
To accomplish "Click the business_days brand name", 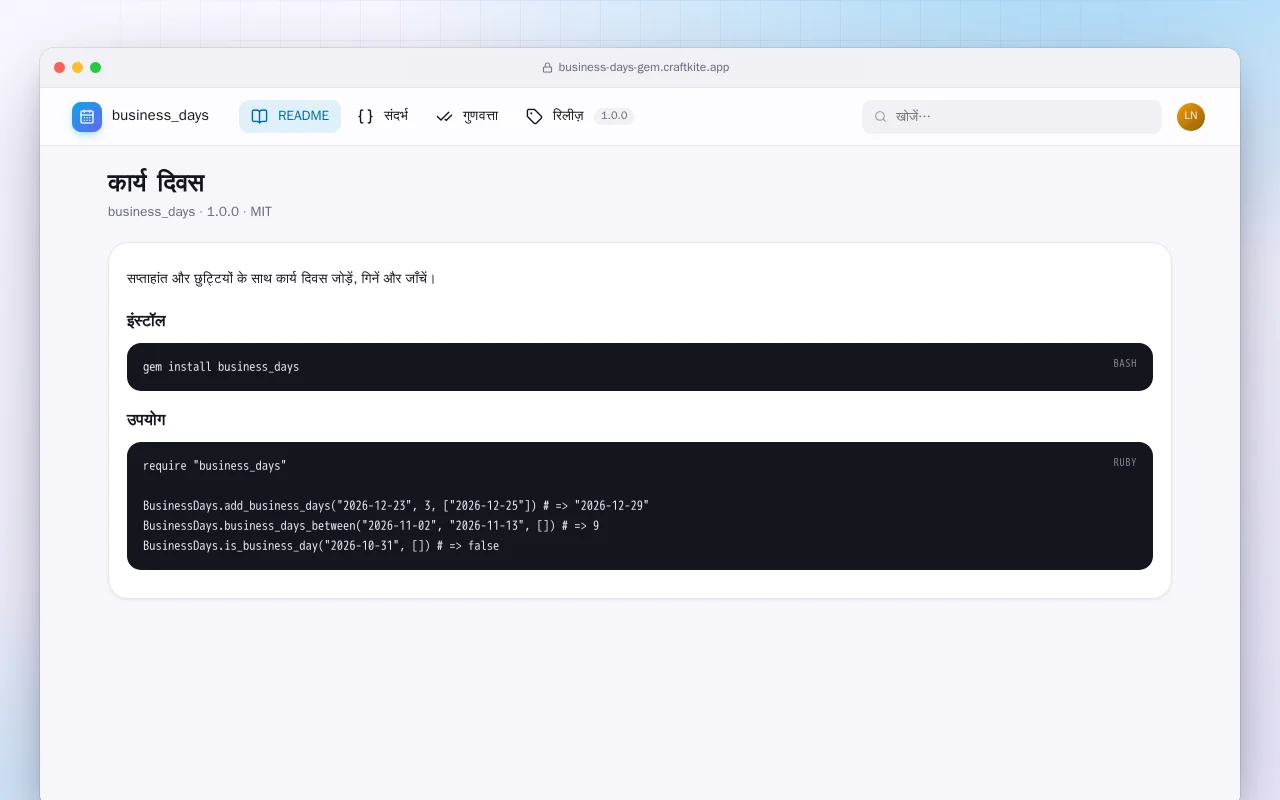I will [160, 116].
